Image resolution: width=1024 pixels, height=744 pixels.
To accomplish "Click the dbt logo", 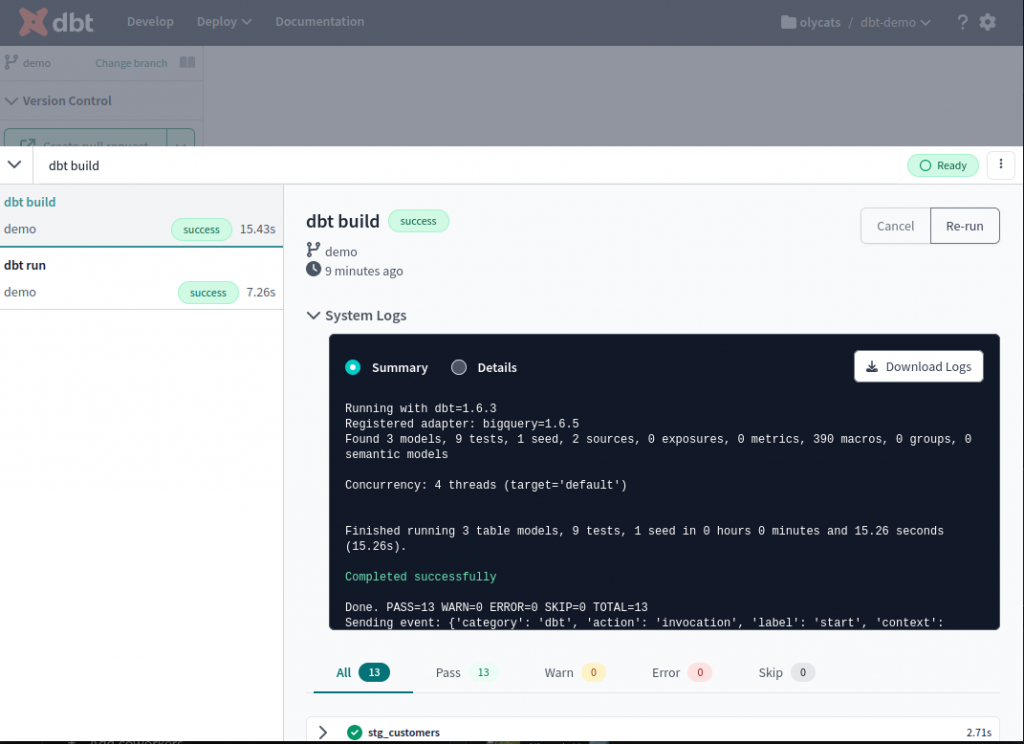I will pyautogui.click(x=56, y=22).
